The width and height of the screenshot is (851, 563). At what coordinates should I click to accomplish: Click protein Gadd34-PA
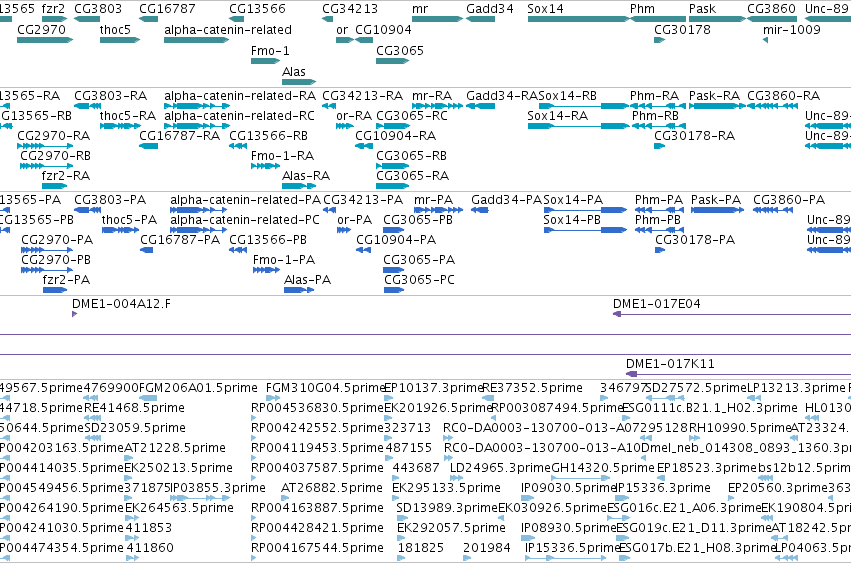point(506,200)
